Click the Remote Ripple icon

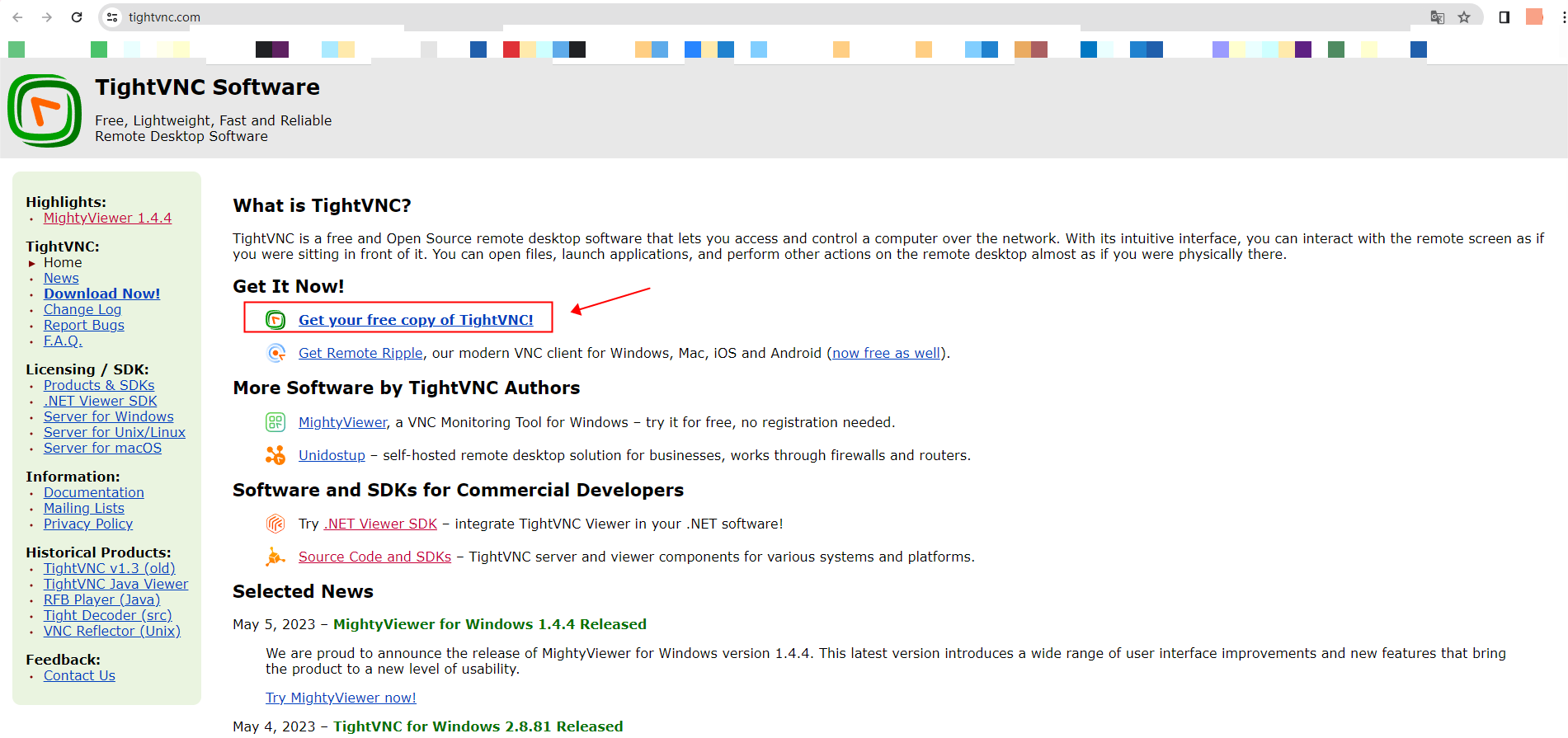276,354
